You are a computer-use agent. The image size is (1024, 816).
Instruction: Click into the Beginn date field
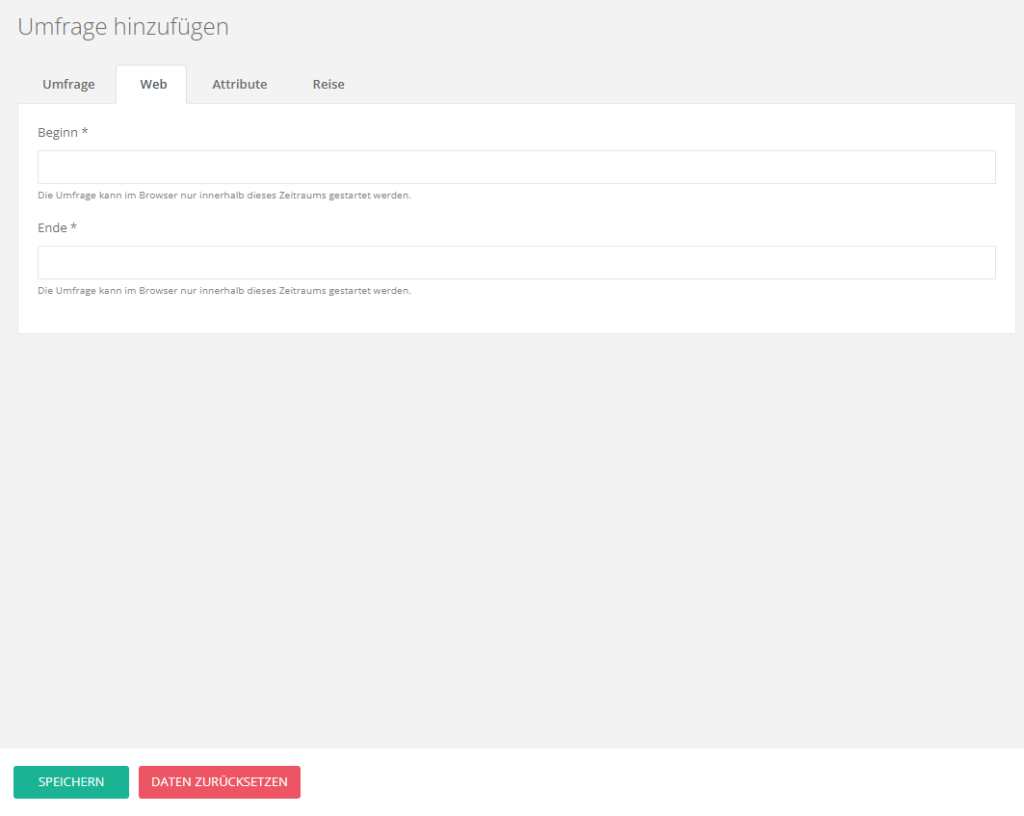pyautogui.click(x=516, y=167)
